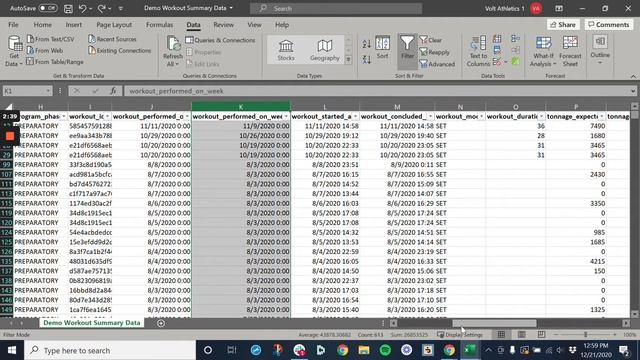The image size is (640, 360).
Task: Open Text to Columns wizard
Action: [478, 51]
